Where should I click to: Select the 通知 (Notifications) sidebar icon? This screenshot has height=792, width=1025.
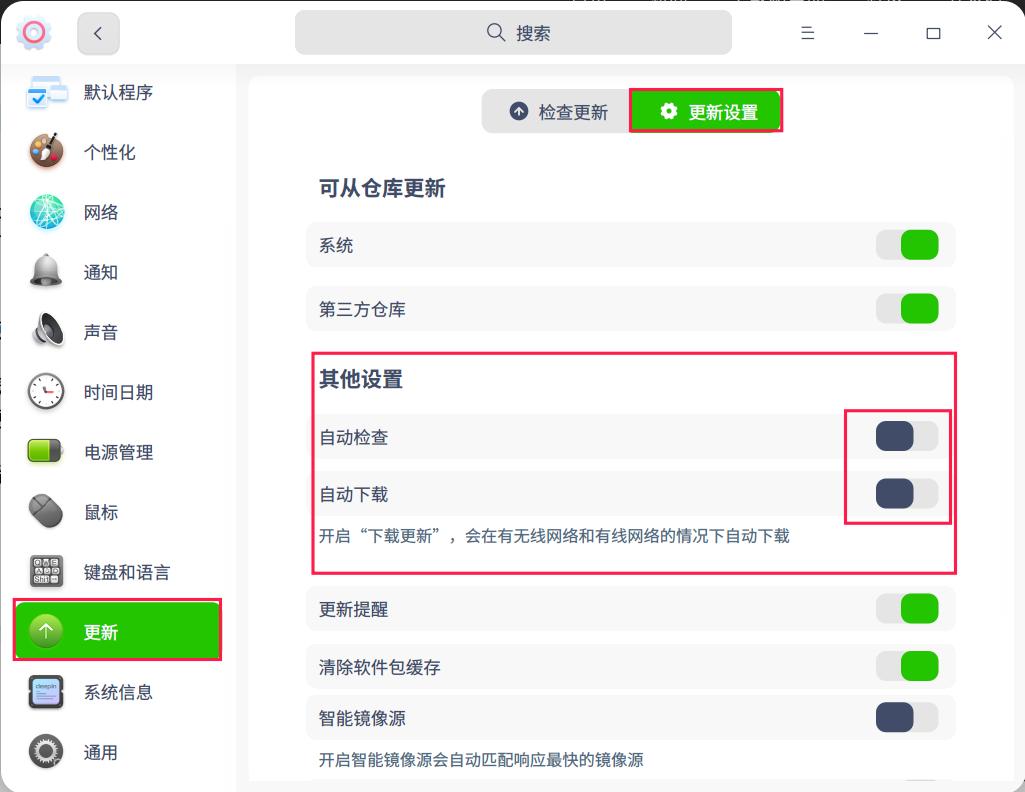click(x=46, y=272)
